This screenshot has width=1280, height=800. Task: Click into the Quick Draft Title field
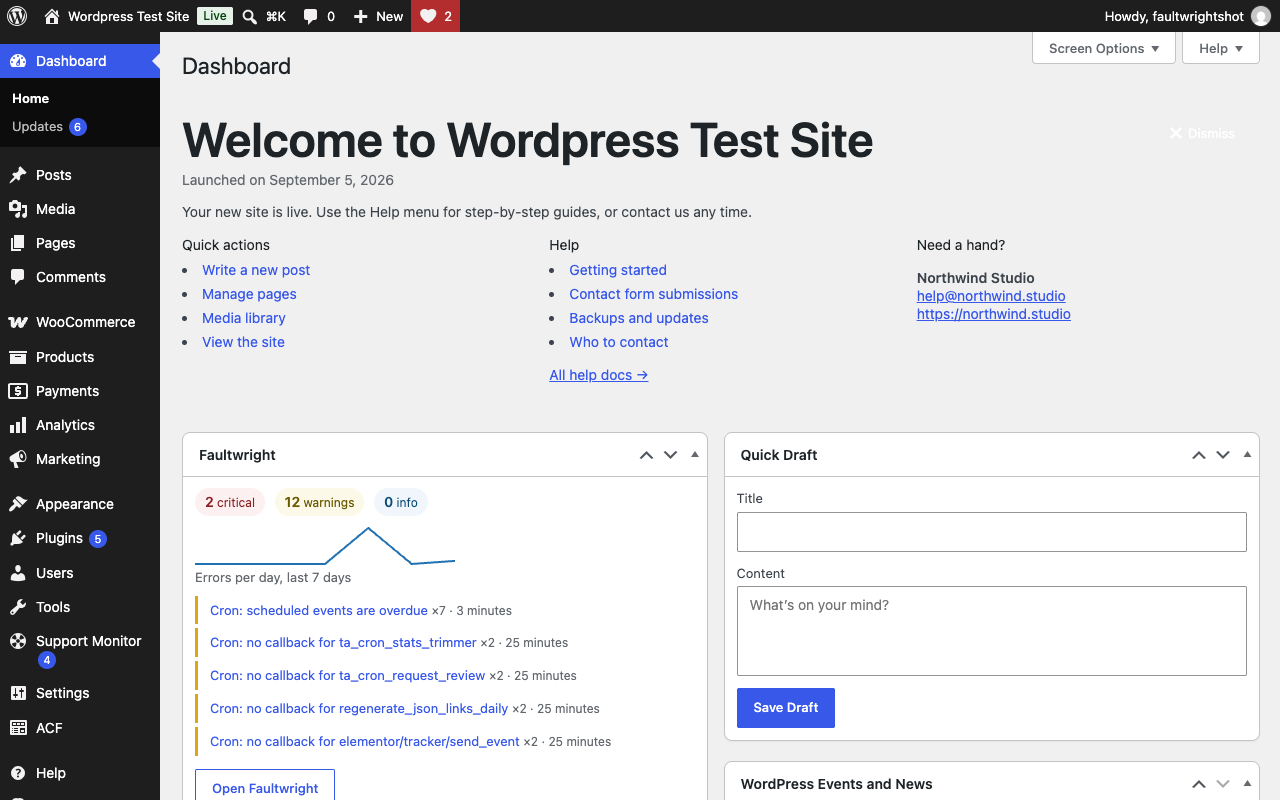[992, 532]
